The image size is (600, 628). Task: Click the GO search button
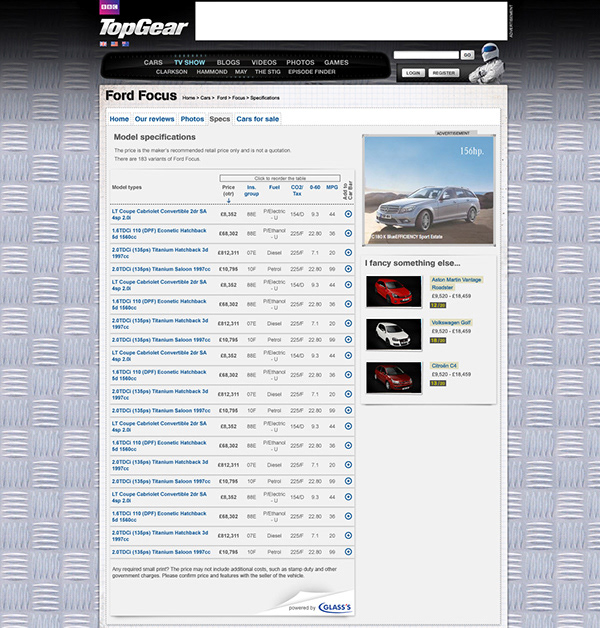[x=467, y=55]
